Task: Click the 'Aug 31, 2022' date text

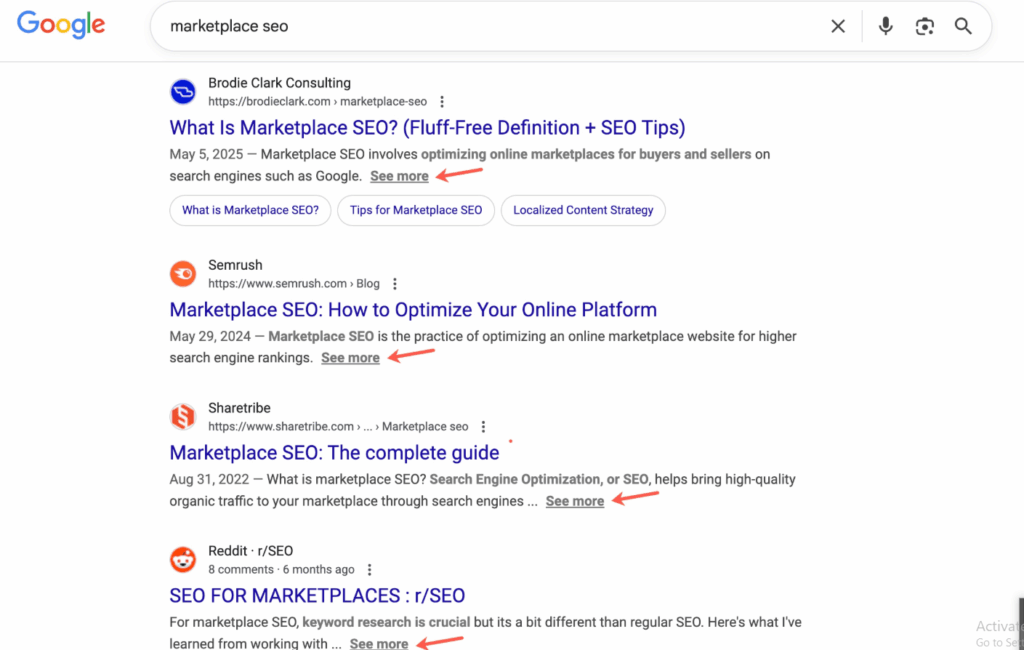Action: point(209,479)
